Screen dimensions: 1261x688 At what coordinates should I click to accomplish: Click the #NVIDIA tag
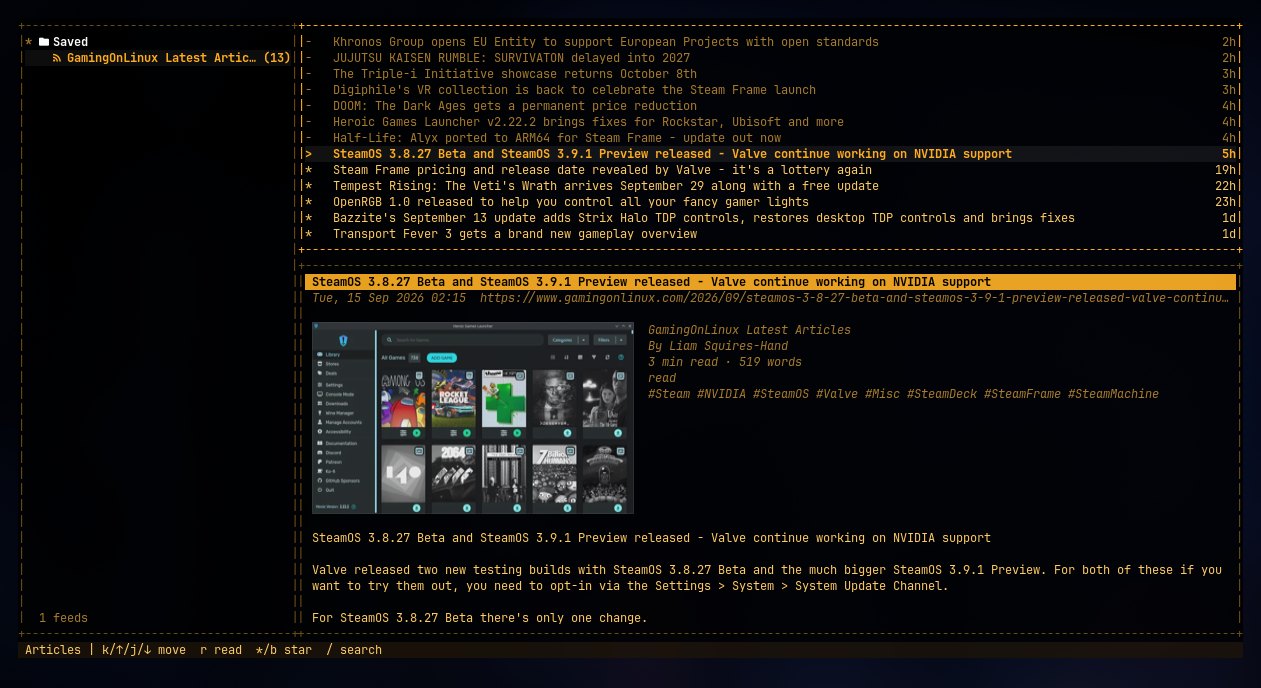721,394
